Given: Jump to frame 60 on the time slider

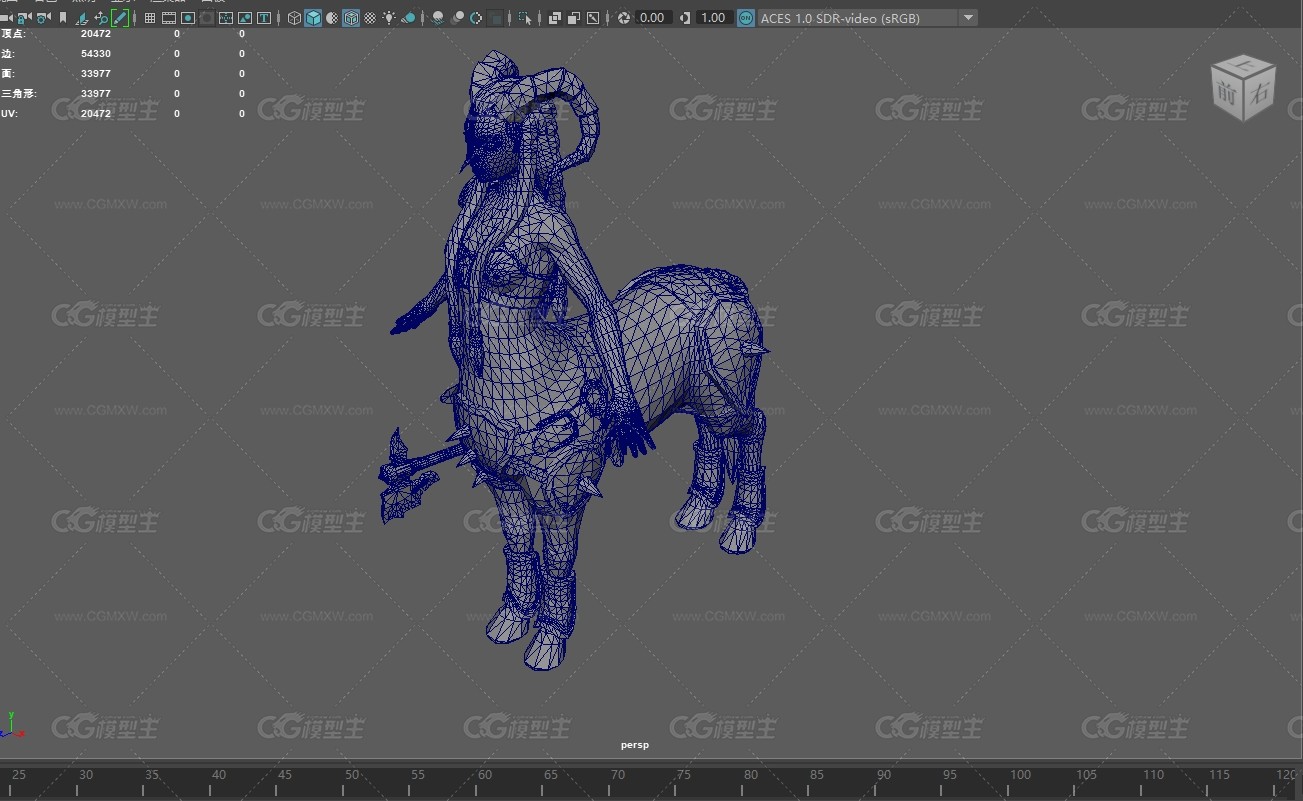Looking at the screenshot, I should [x=484, y=775].
